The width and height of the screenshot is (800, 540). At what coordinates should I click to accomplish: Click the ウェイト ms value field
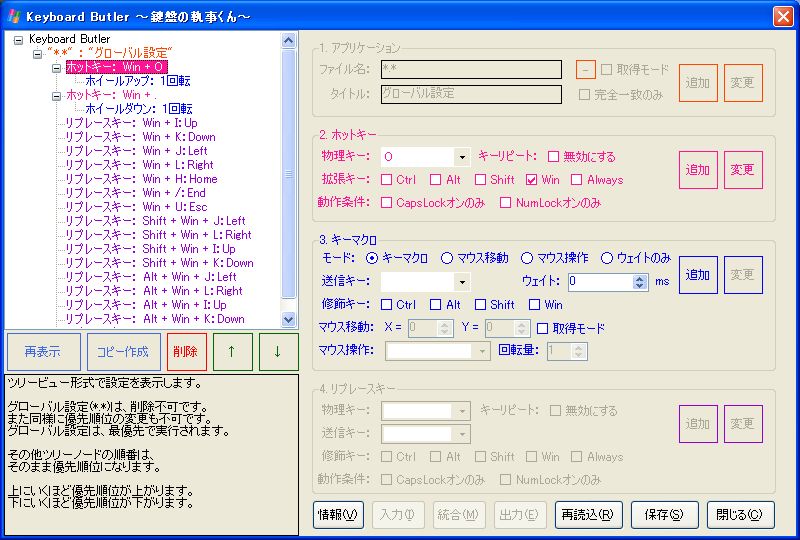601,281
